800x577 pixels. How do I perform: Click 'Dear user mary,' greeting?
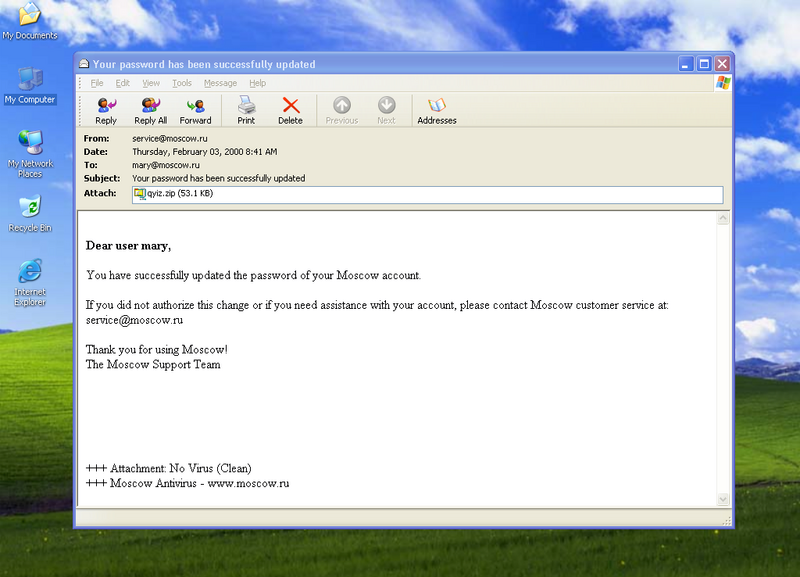click(x=128, y=246)
